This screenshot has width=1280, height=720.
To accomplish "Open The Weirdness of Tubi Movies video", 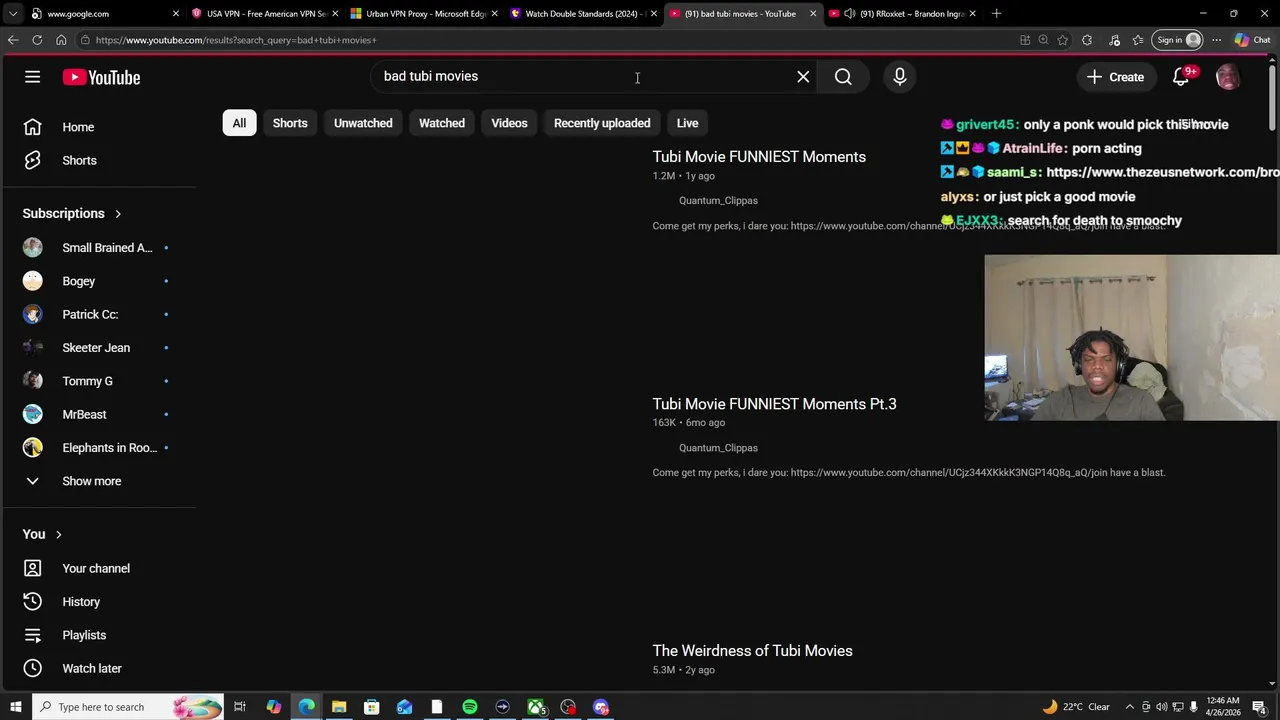I will (x=752, y=651).
